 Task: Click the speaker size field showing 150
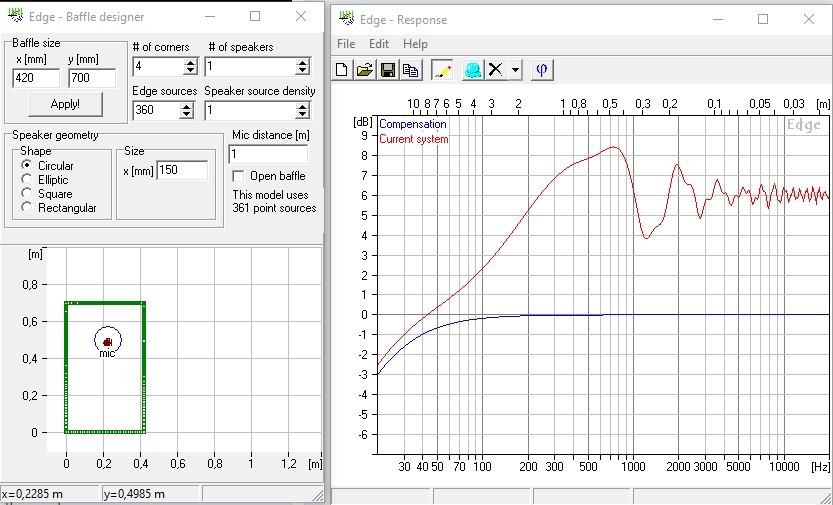pyautogui.click(x=182, y=170)
